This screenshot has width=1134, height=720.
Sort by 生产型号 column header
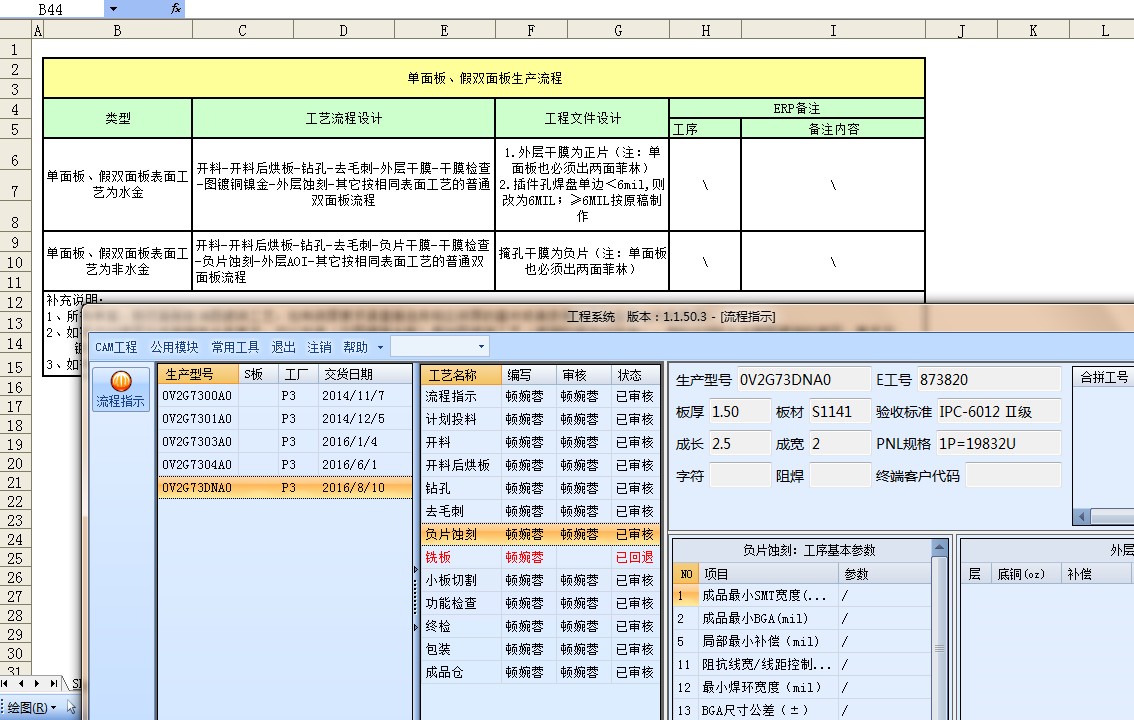[x=198, y=374]
